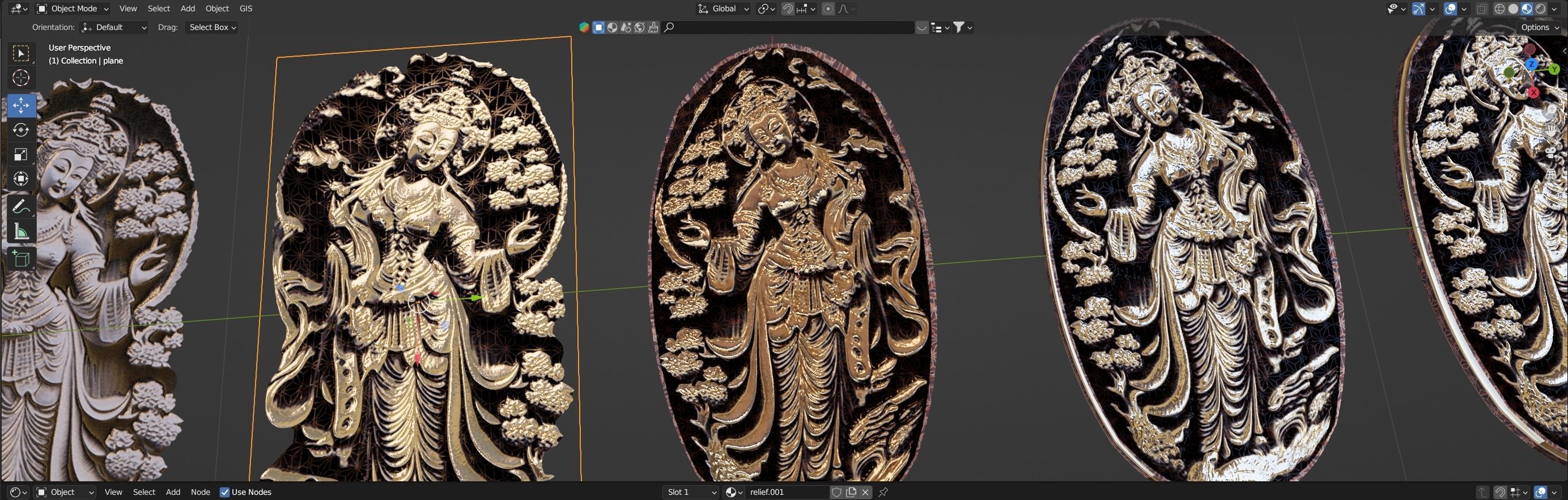Select the brush filter icon
Viewport: 1568px width, 500px height.
coord(653,27)
